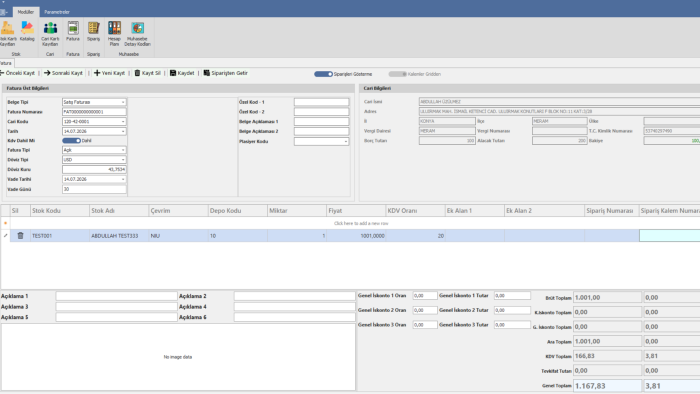Expand the Belge Tipi dropdown
The image size is (700, 394).
pos(123,102)
